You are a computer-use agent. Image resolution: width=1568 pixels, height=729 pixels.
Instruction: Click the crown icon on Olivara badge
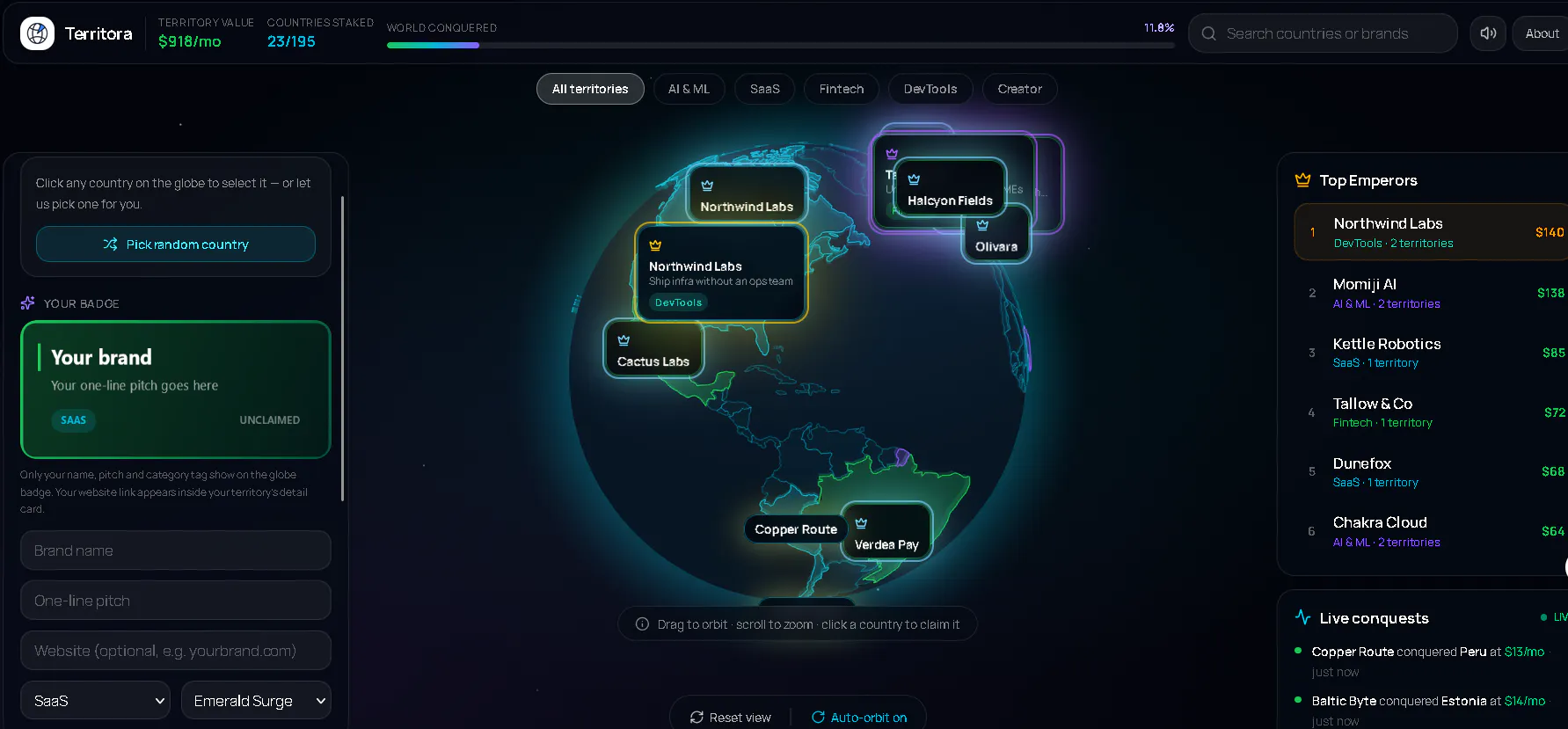click(x=982, y=225)
